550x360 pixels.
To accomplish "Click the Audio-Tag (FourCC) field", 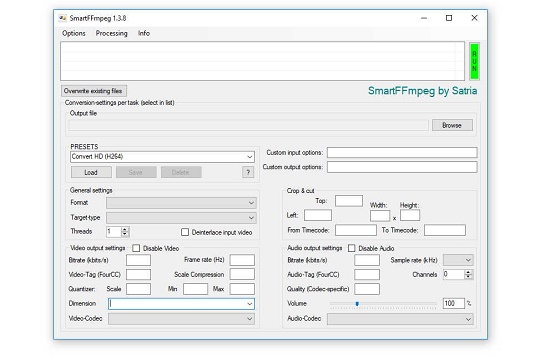I will click(x=367, y=274).
